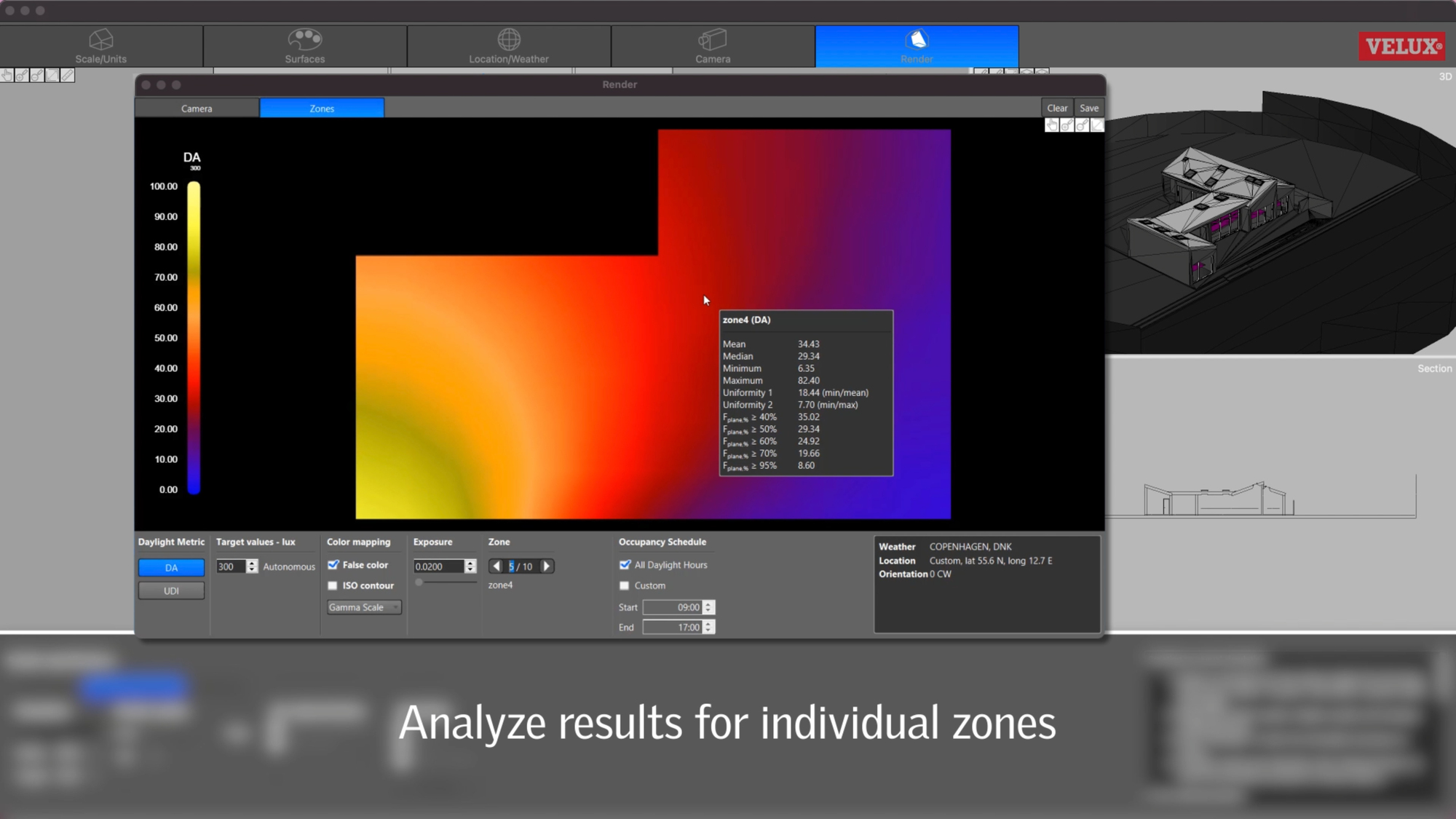Click the exposure slider handle
The height and width of the screenshot is (819, 1456).
coord(419,582)
